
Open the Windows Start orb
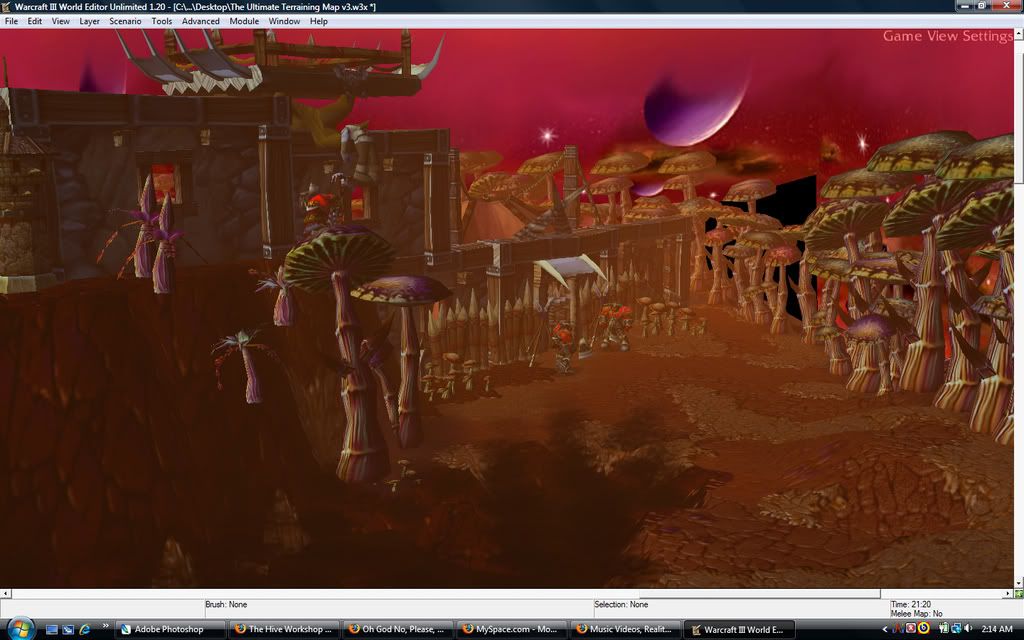tap(20, 628)
